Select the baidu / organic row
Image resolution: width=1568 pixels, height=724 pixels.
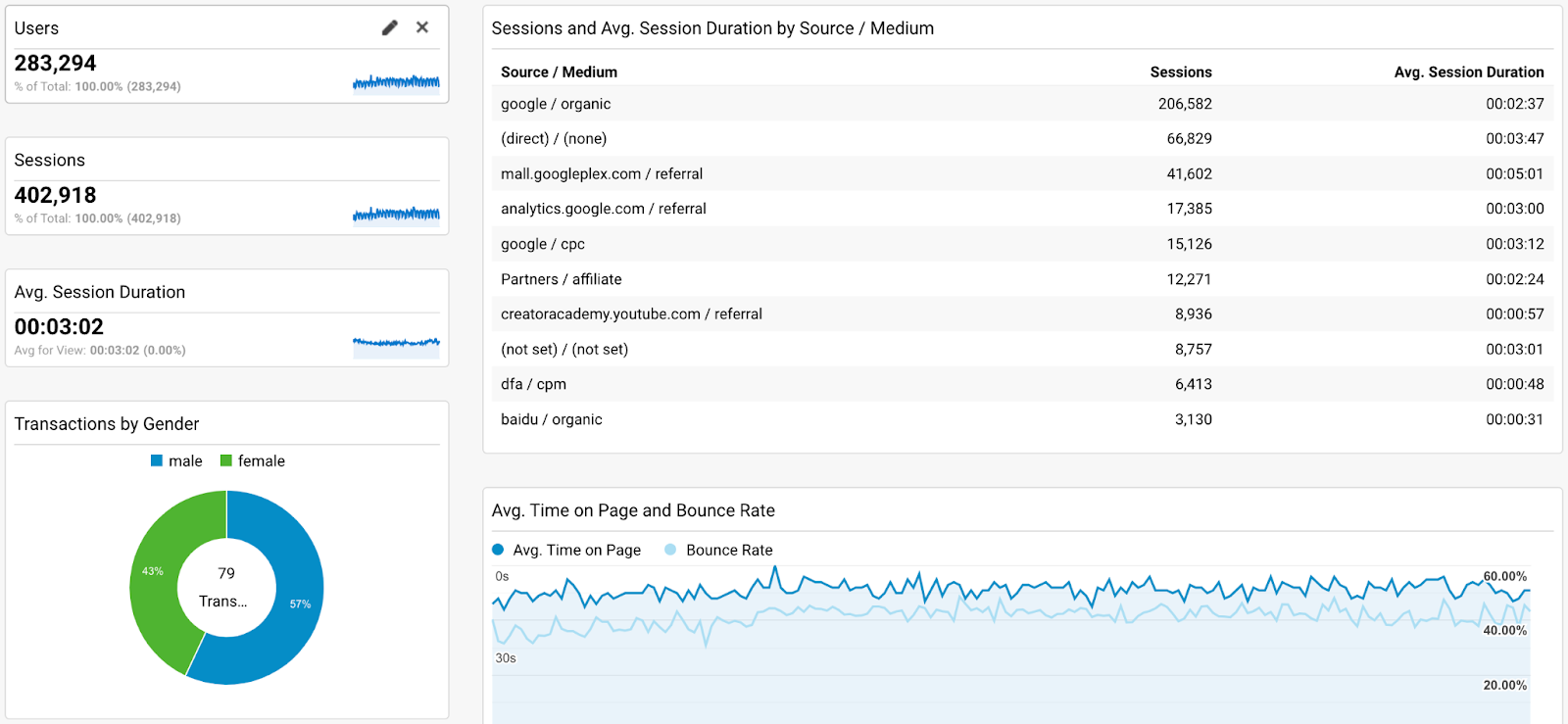pyautogui.click(x=551, y=419)
